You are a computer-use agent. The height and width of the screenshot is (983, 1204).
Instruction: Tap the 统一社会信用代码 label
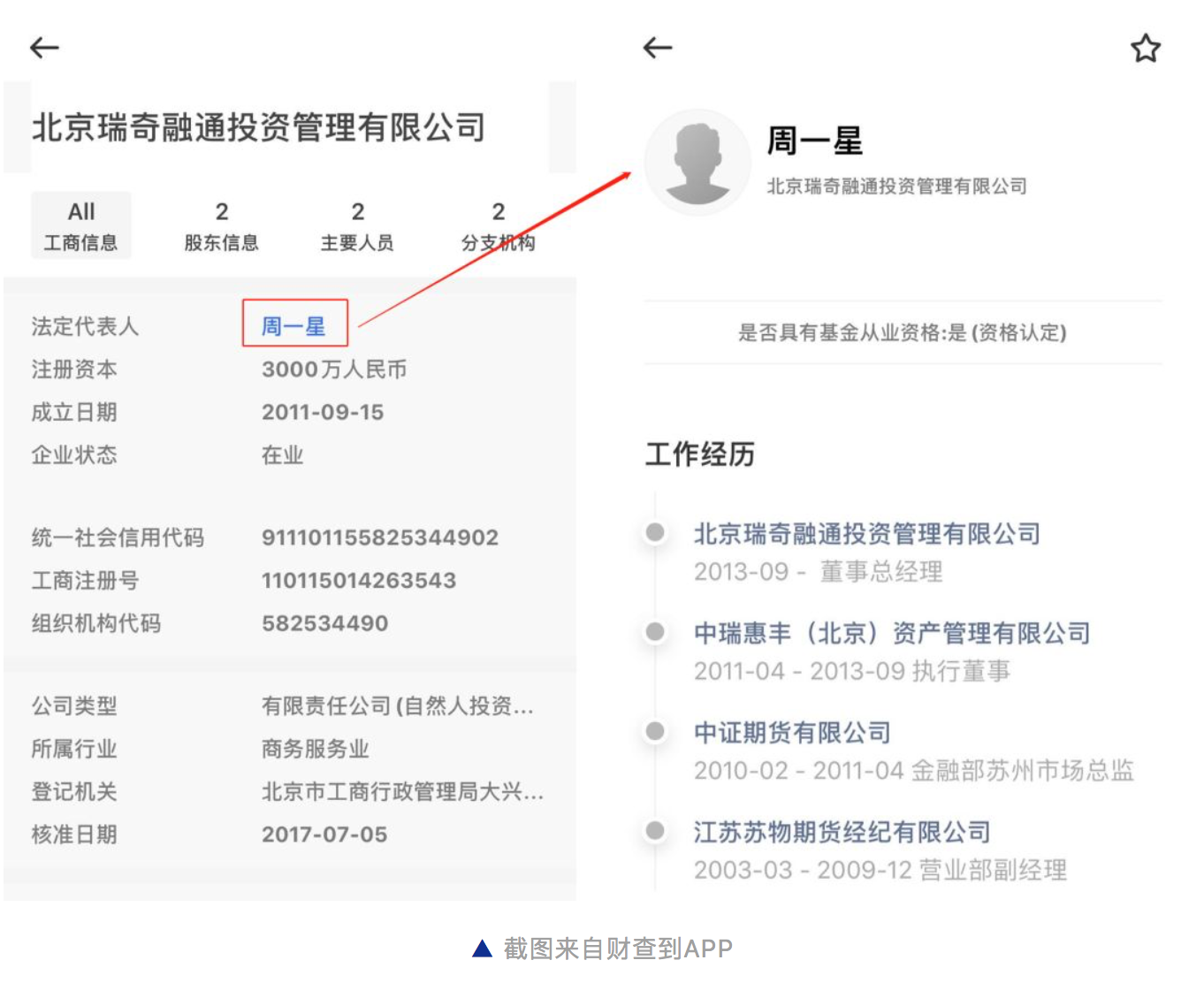[x=118, y=537]
